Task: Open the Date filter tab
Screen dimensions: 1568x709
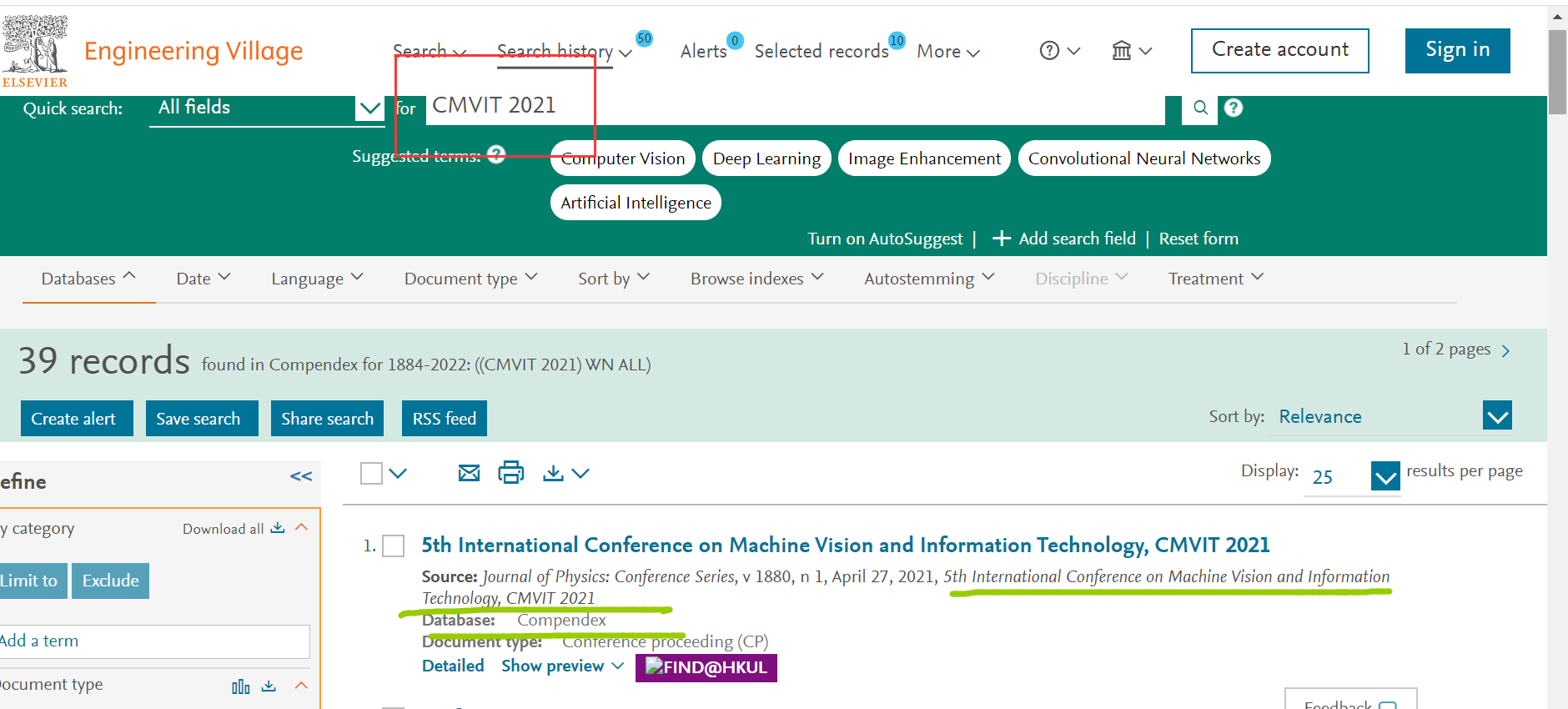Action: (204, 279)
